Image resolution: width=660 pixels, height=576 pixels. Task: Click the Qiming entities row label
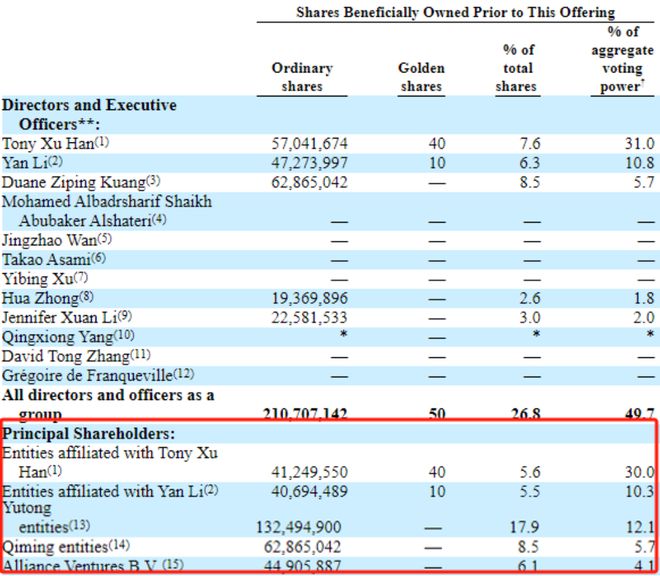click(66, 547)
